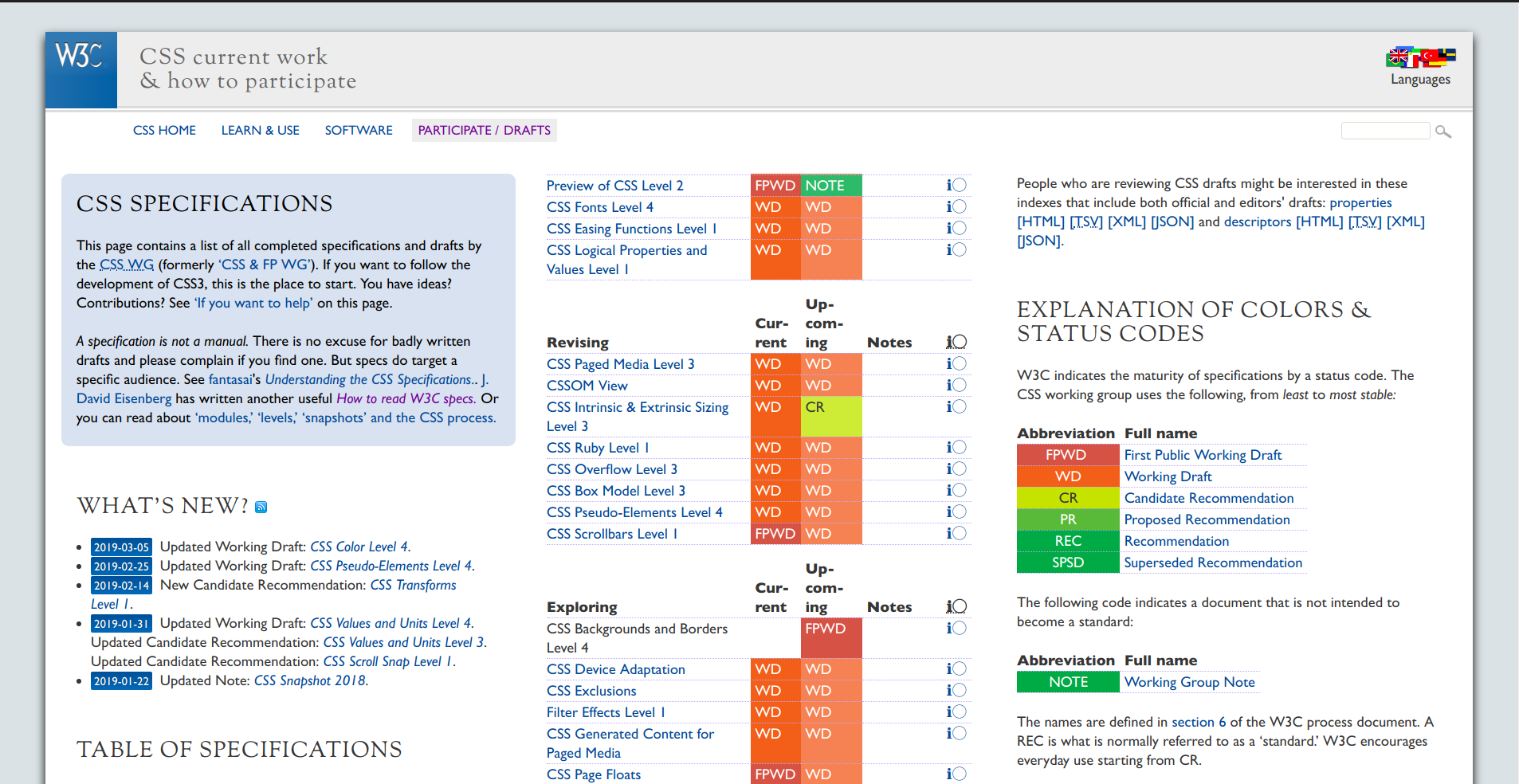Image resolution: width=1519 pixels, height=784 pixels.
Task: Open info icon for CSS Overflow Level 3
Action: point(956,468)
